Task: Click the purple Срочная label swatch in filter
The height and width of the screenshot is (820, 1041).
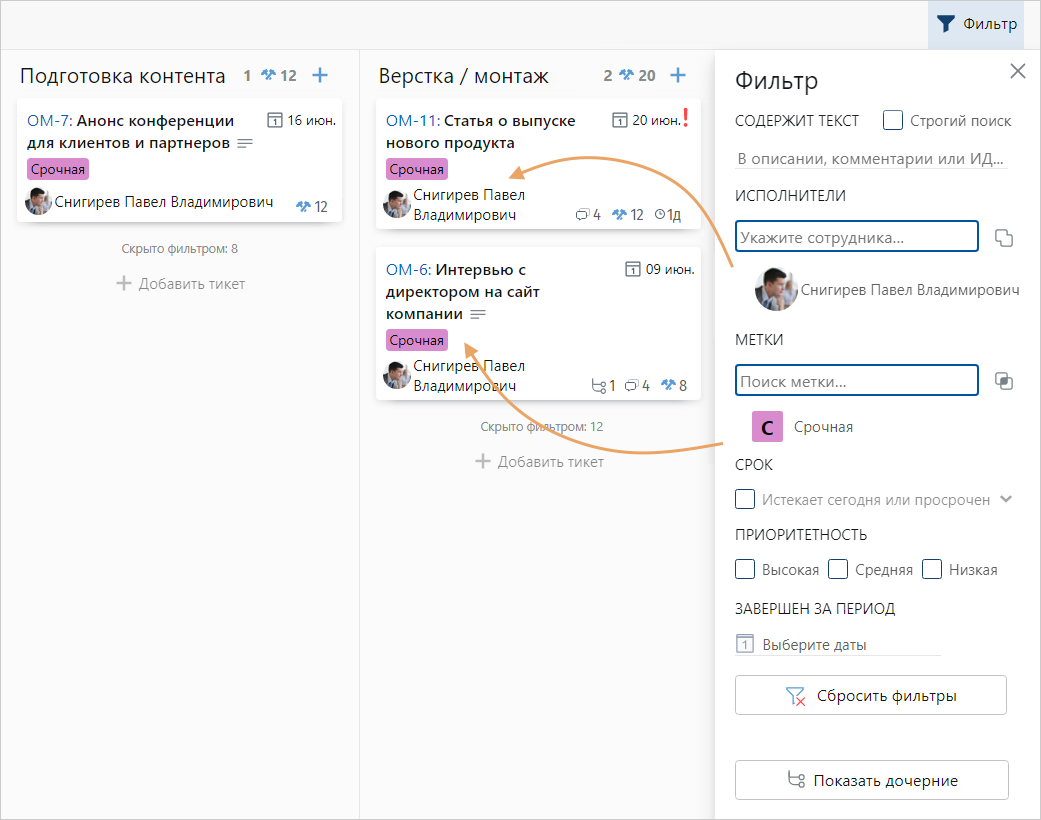Action: pos(767,427)
